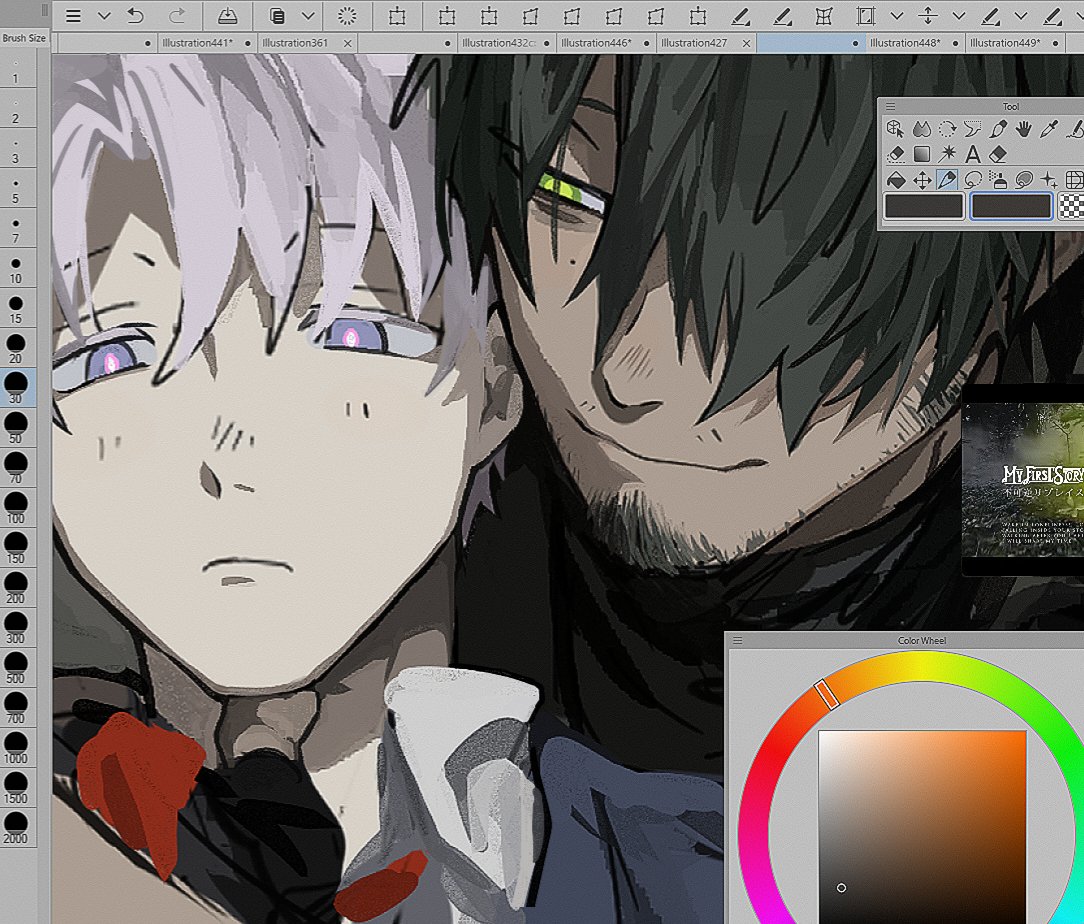Select the highlighted brush size 30

coord(15,388)
